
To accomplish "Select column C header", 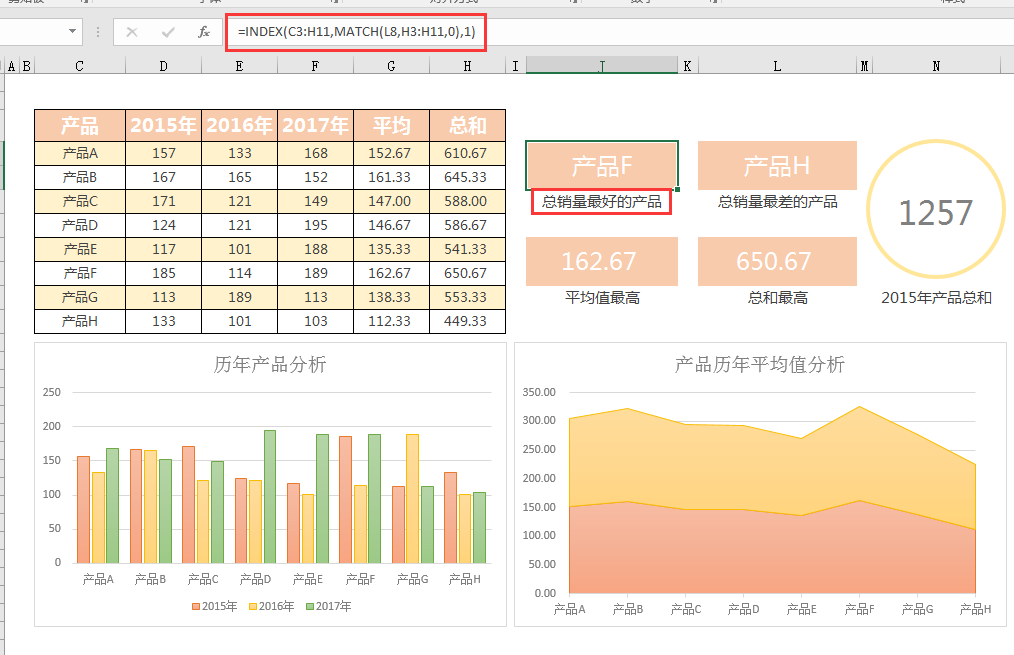I will click(x=79, y=66).
